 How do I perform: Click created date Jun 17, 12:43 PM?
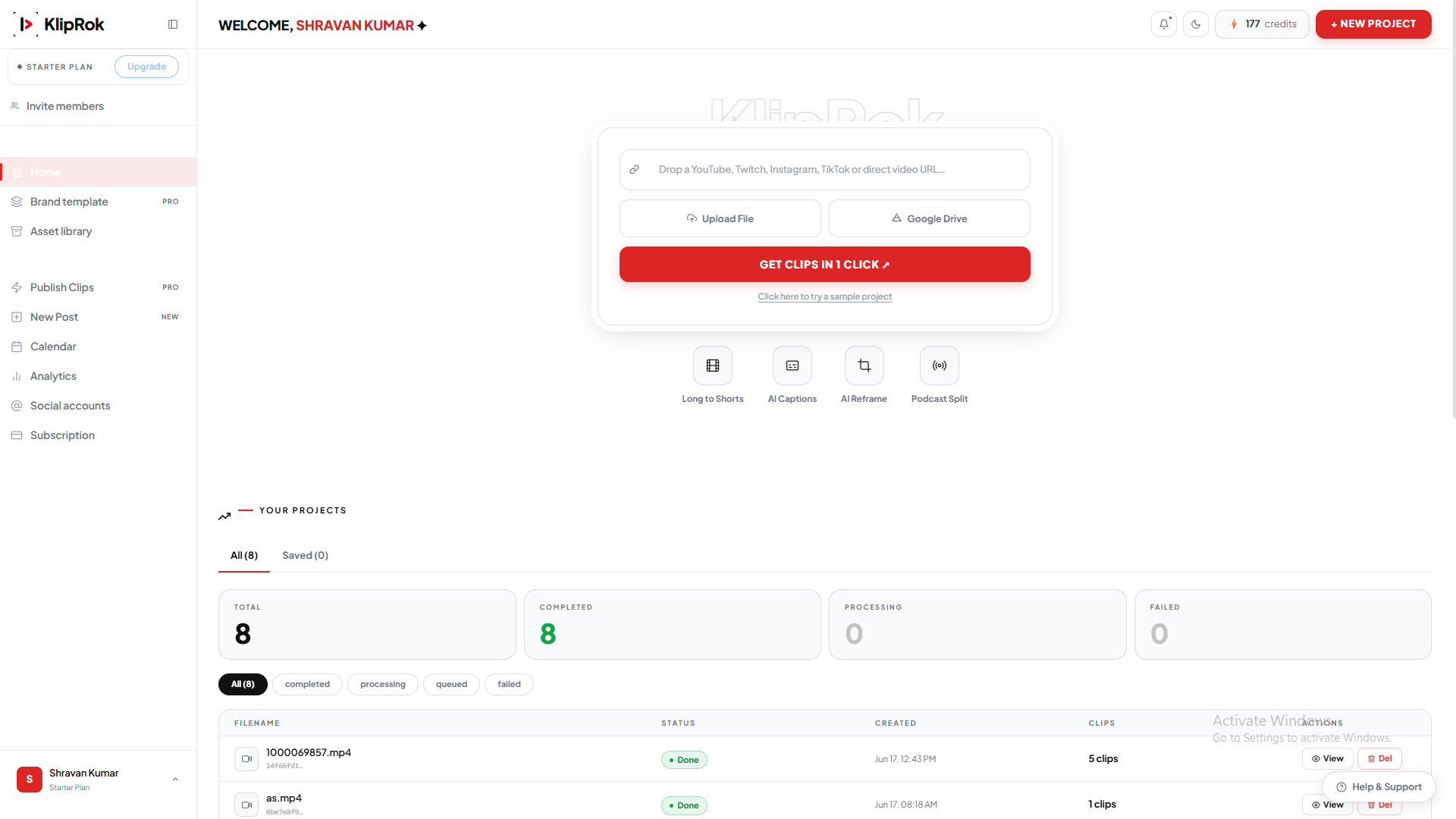[905, 759]
